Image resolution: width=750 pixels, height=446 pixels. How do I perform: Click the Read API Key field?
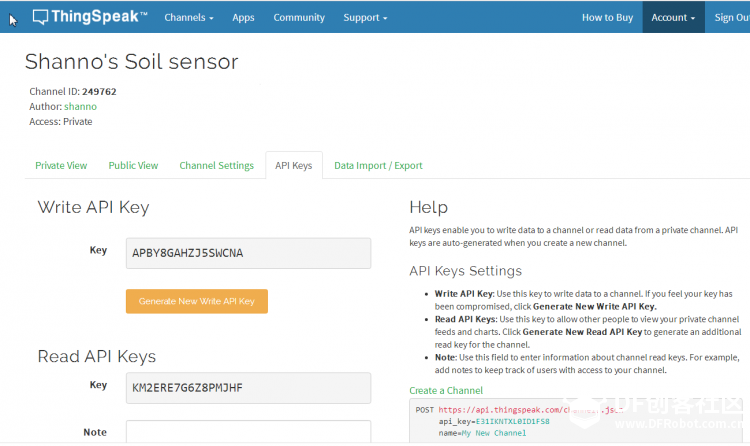(x=248, y=388)
